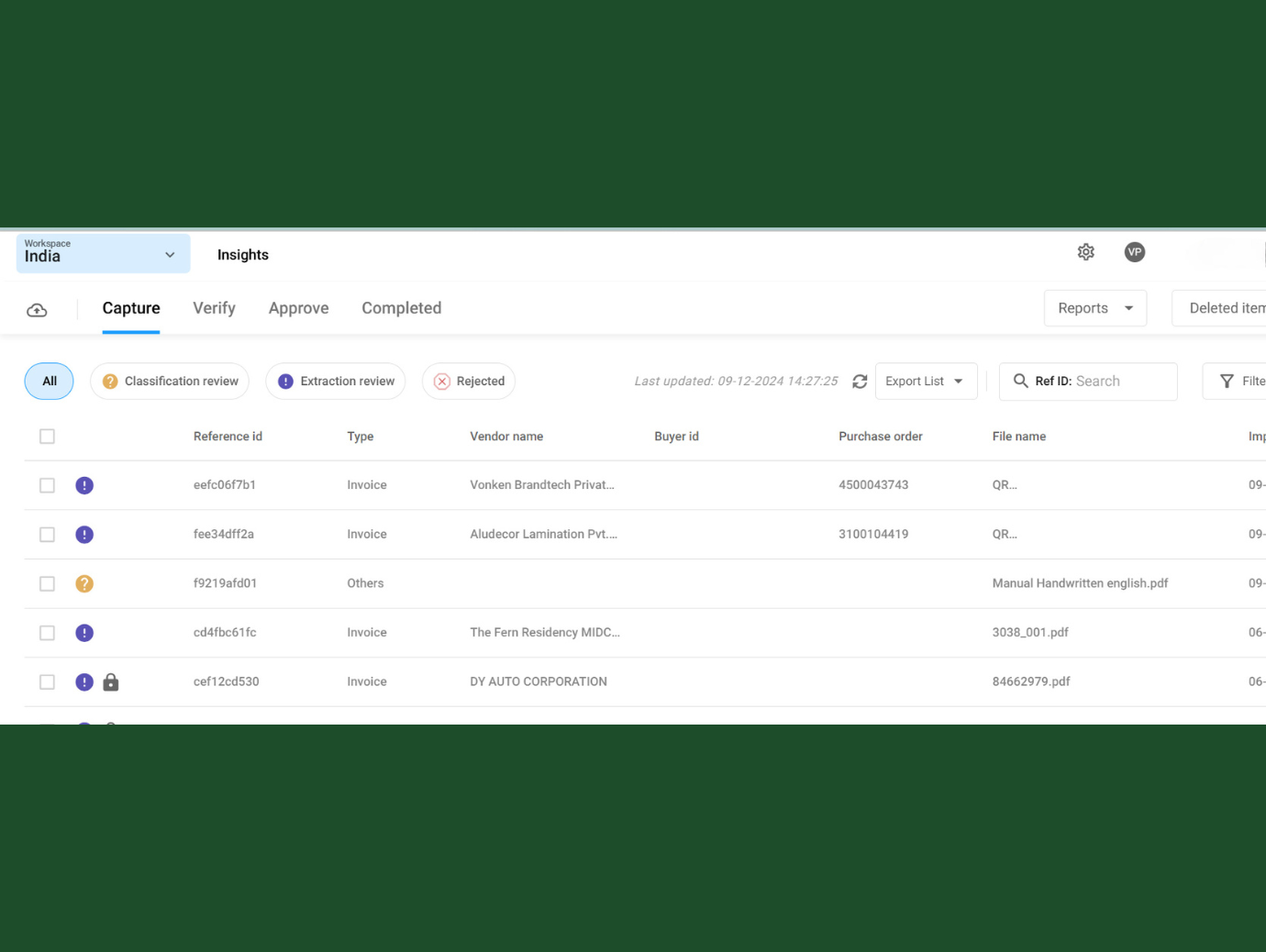This screenshot has width=1266, height=952.
Task: Select checkbox for cd4fbc61fc invoice
Action: click(47, 633)
